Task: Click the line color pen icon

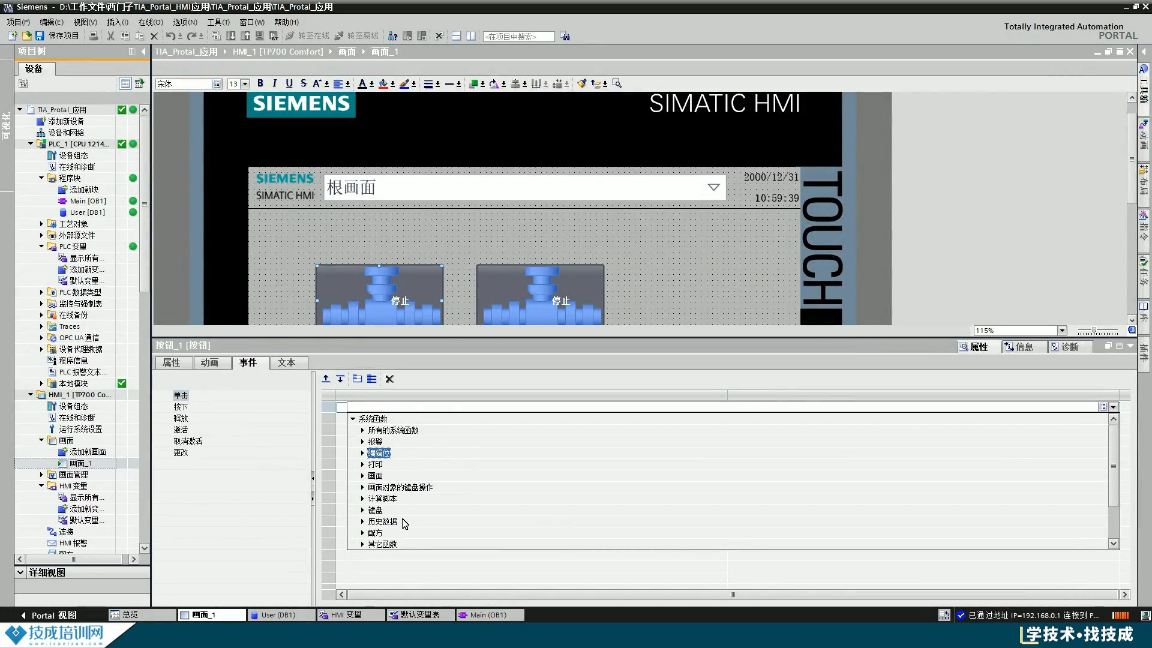Action: coord(404,84)
